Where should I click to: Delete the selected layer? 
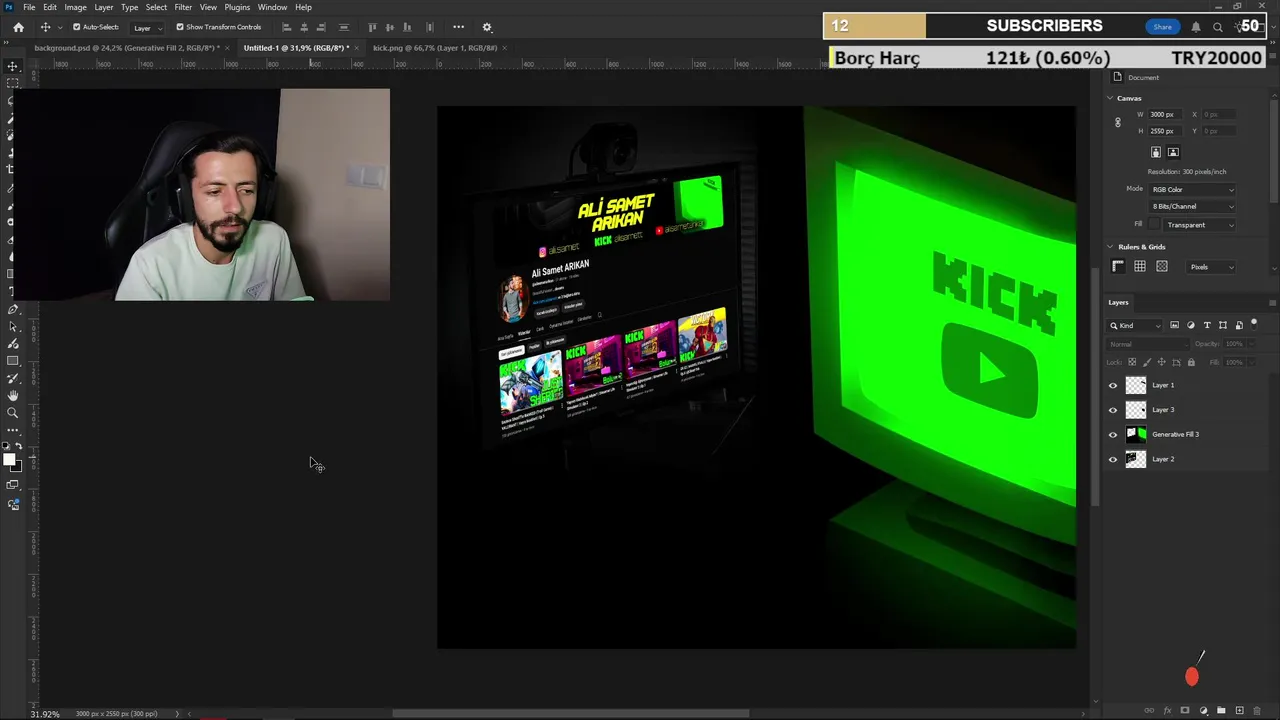tap(1257, 710)
